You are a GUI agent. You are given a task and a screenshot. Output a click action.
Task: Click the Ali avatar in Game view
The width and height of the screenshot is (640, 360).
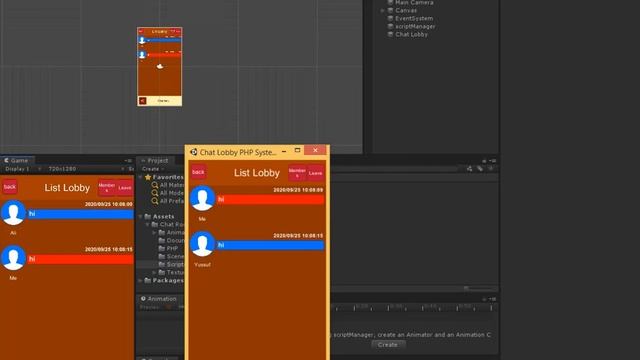tap(13, 213)
